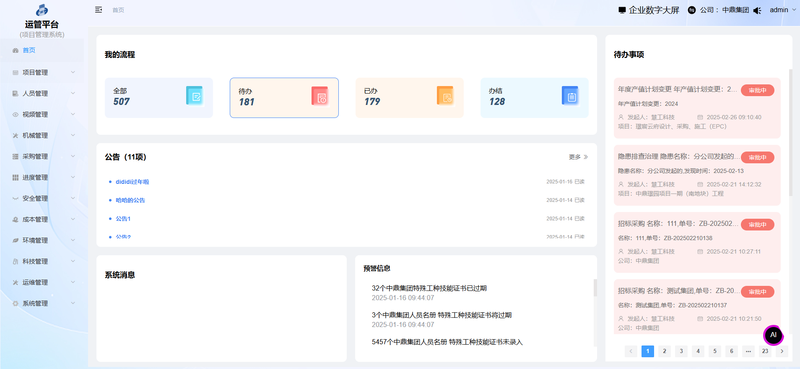
Task: Expand the 科技管理 menu chevron
Action: point(73,261)
